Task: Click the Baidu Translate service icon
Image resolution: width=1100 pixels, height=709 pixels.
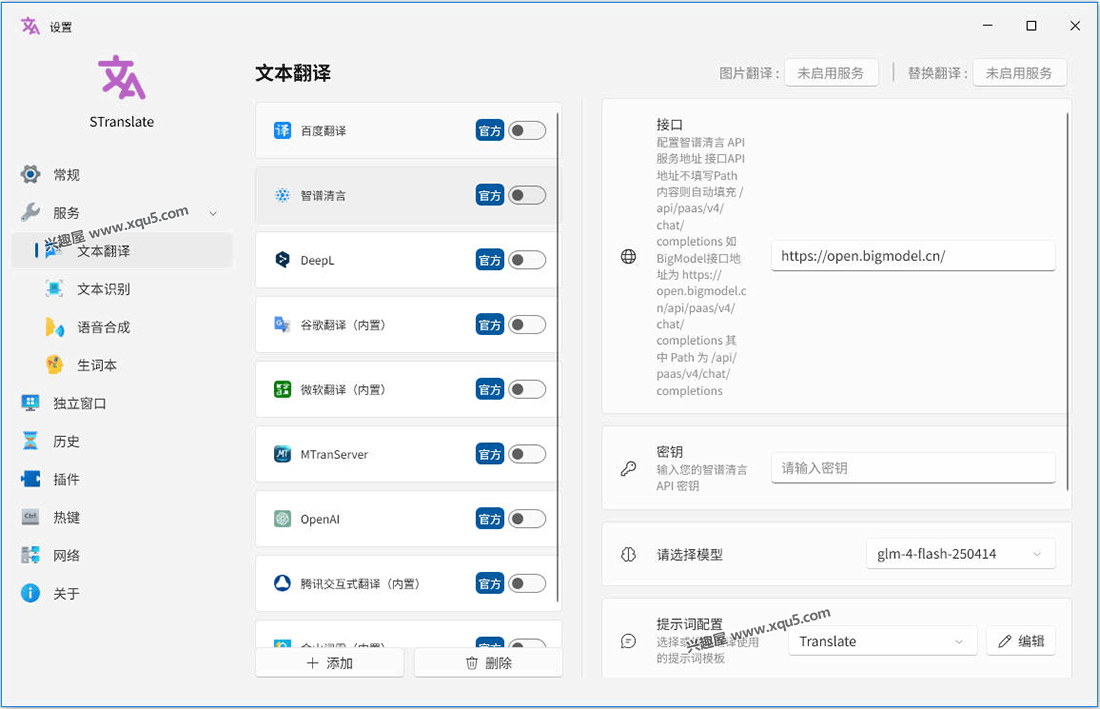Action: tap(282, 131)
